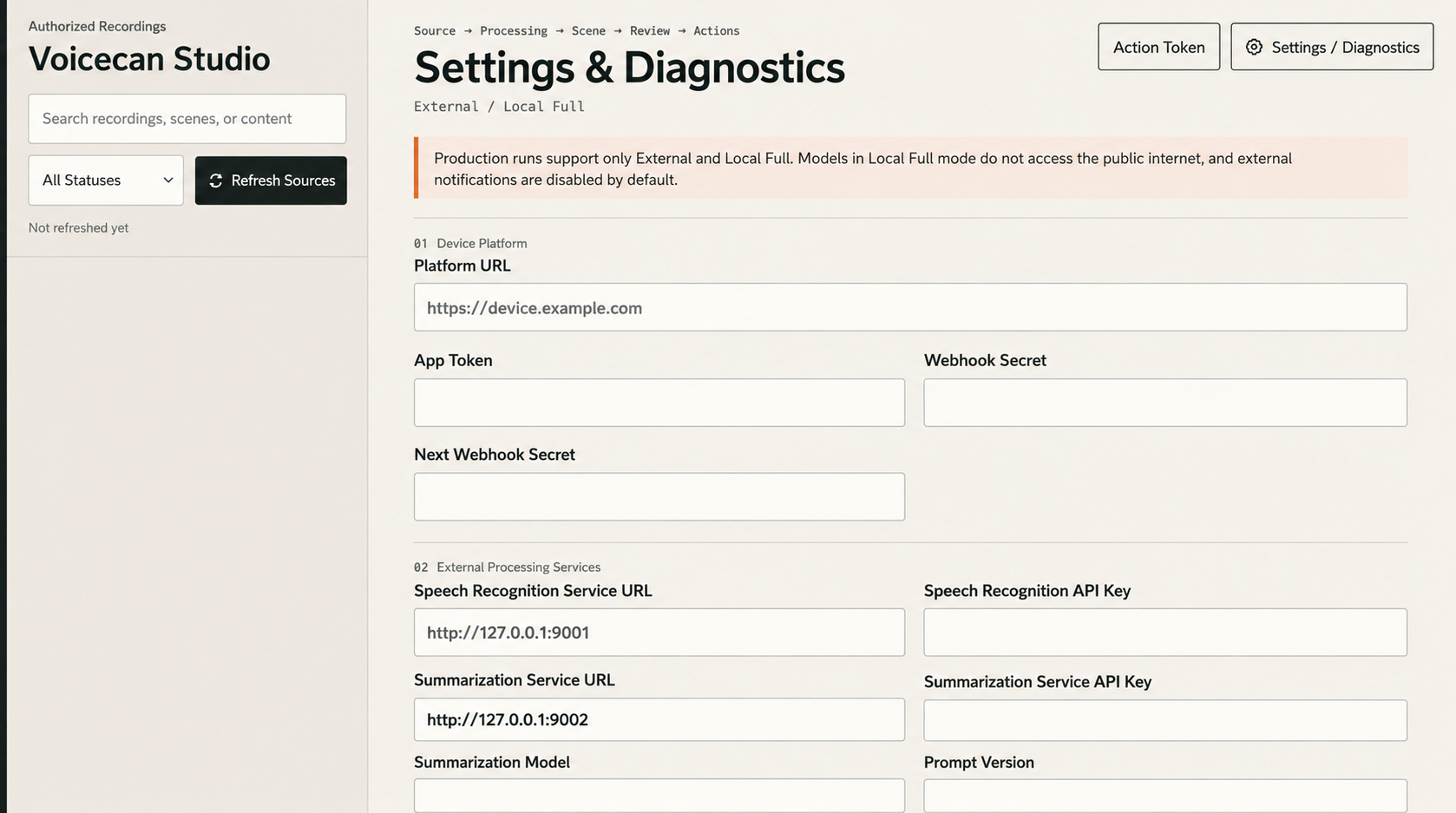Click the '02 External Processing Services' section label

pyautogui.click(x=507, y=567)
